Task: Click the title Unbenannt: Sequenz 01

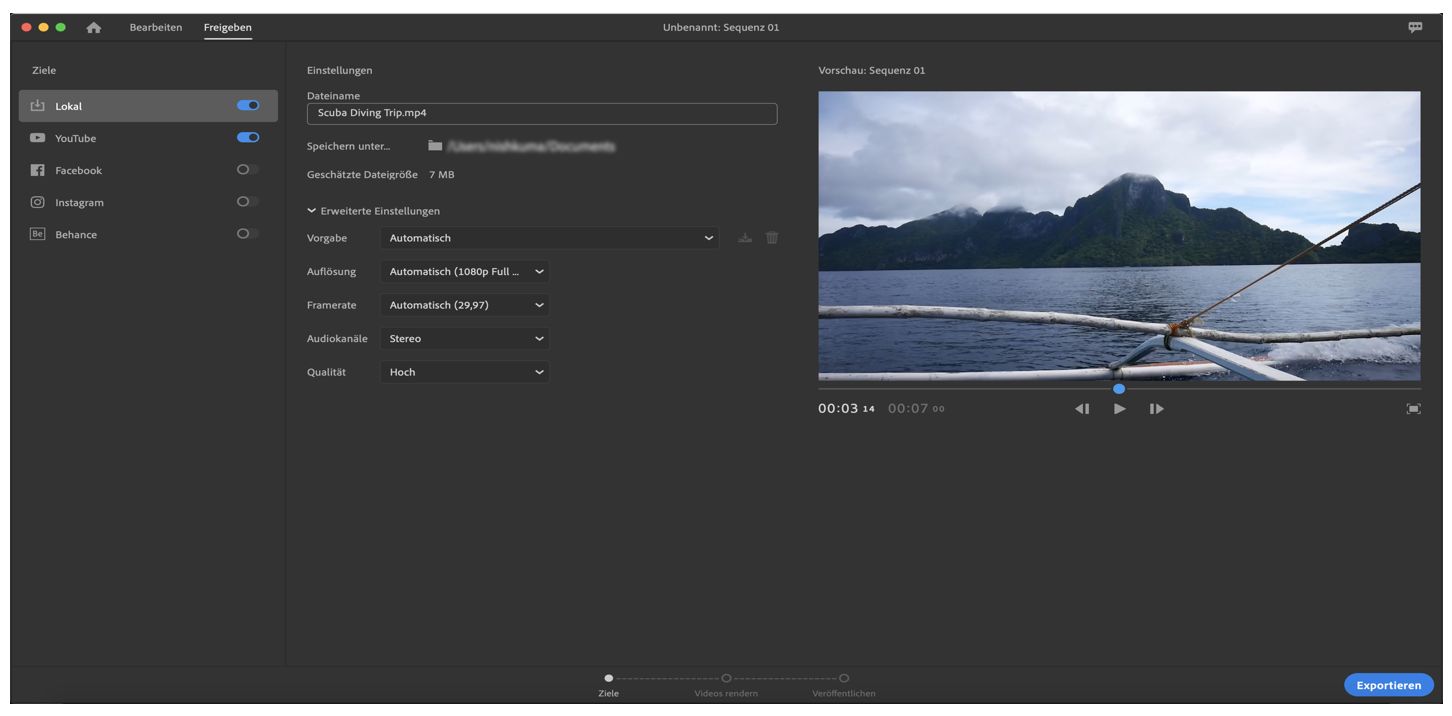Action: 720,27
